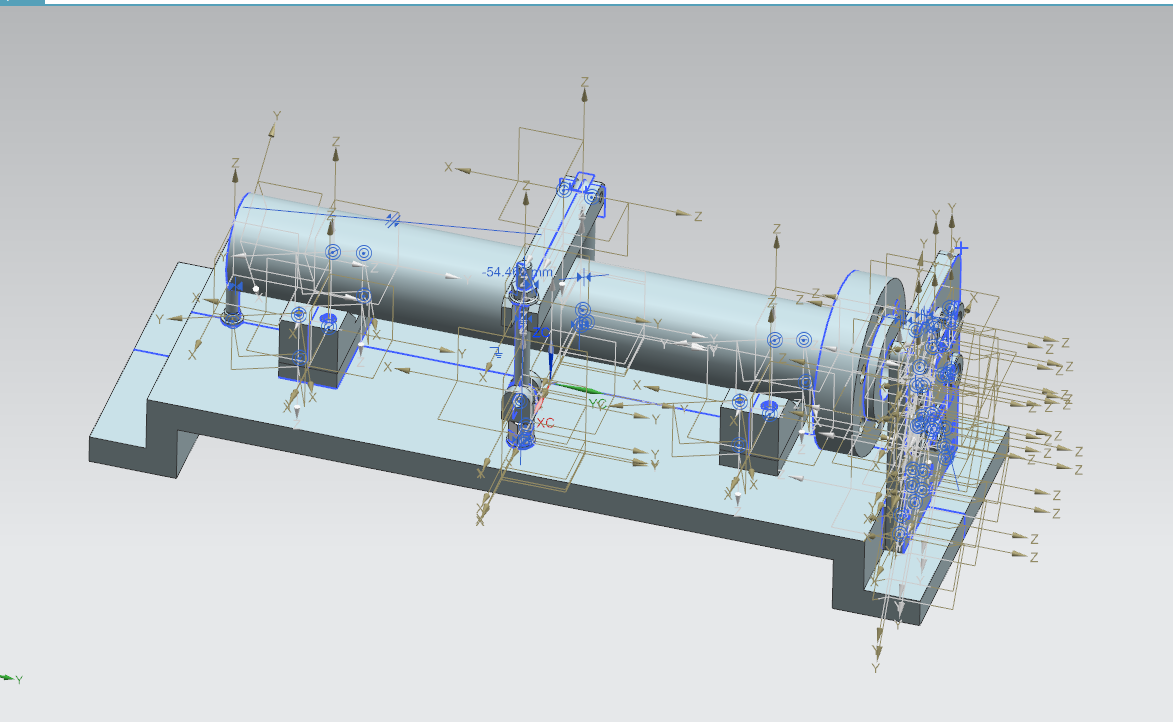Viewport: 1173px width, 722px height.
Task: Select the X datum label left of clamp bar top
Action: 448,167
